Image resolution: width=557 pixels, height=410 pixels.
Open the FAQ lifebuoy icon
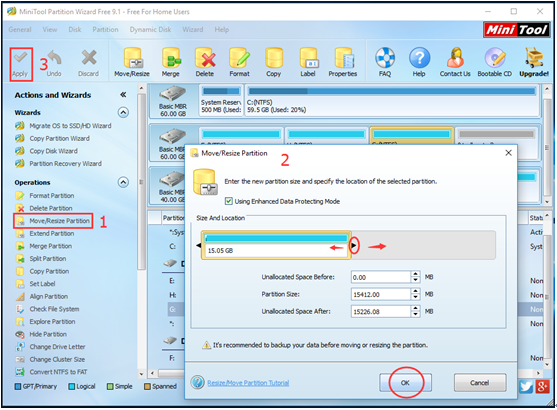(x=385, y=63)
